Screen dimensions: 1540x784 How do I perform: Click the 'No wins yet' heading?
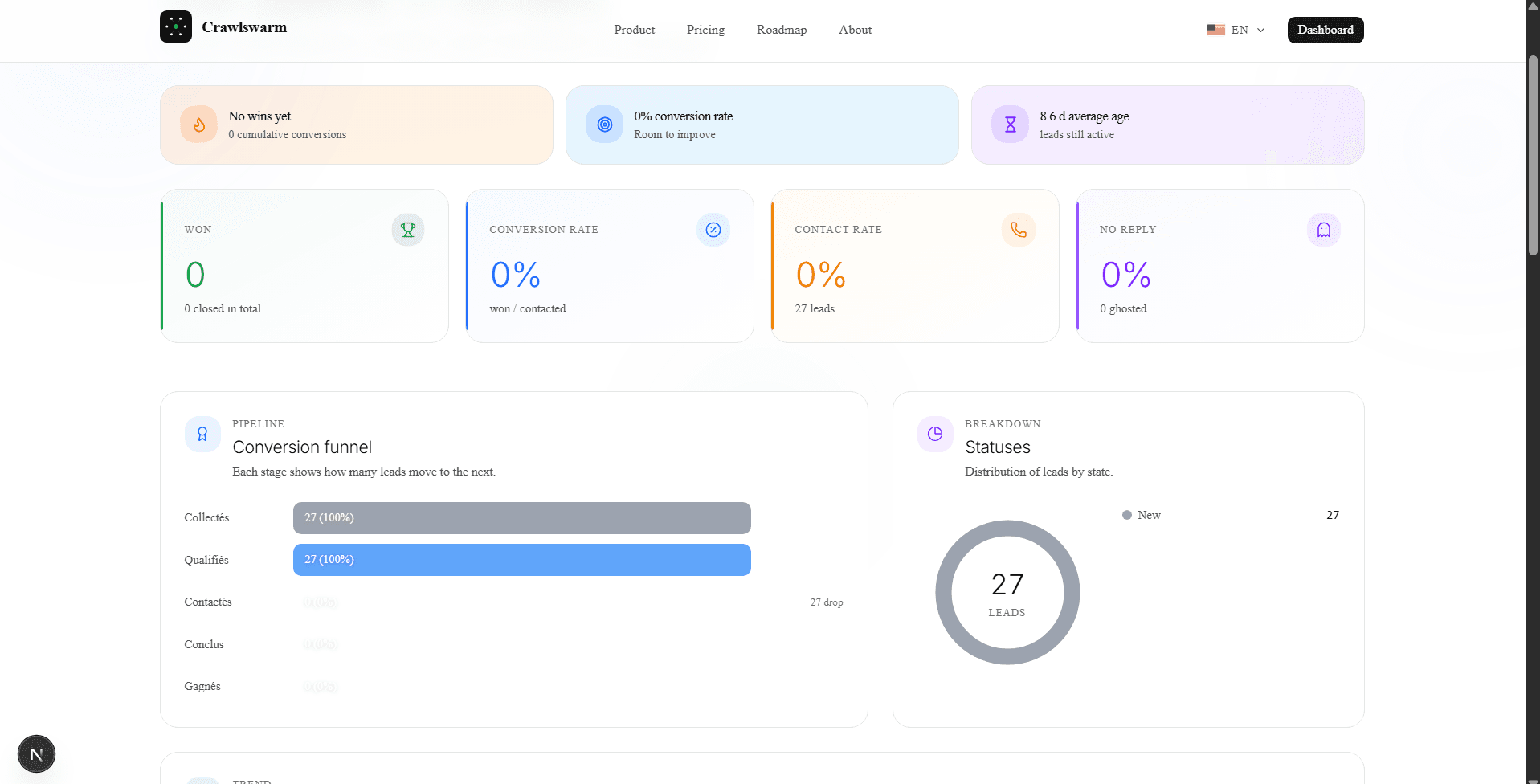pos(259,116)
